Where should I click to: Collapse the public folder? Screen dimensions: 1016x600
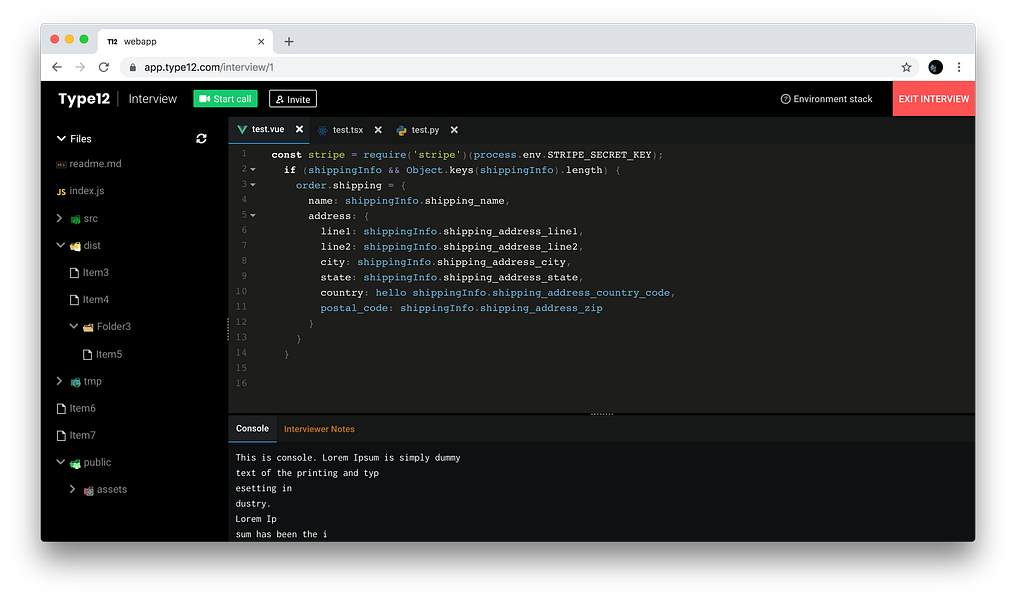tap(60, 463)
